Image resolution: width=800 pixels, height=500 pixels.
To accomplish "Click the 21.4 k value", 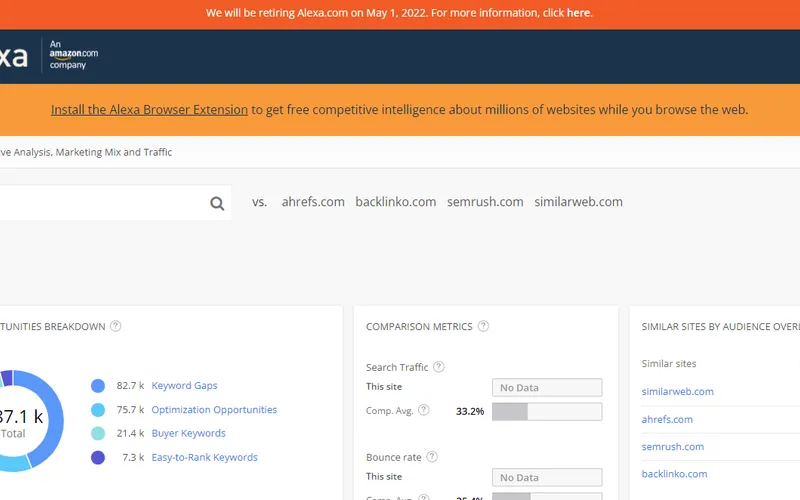I will click(x=130, y=433).
